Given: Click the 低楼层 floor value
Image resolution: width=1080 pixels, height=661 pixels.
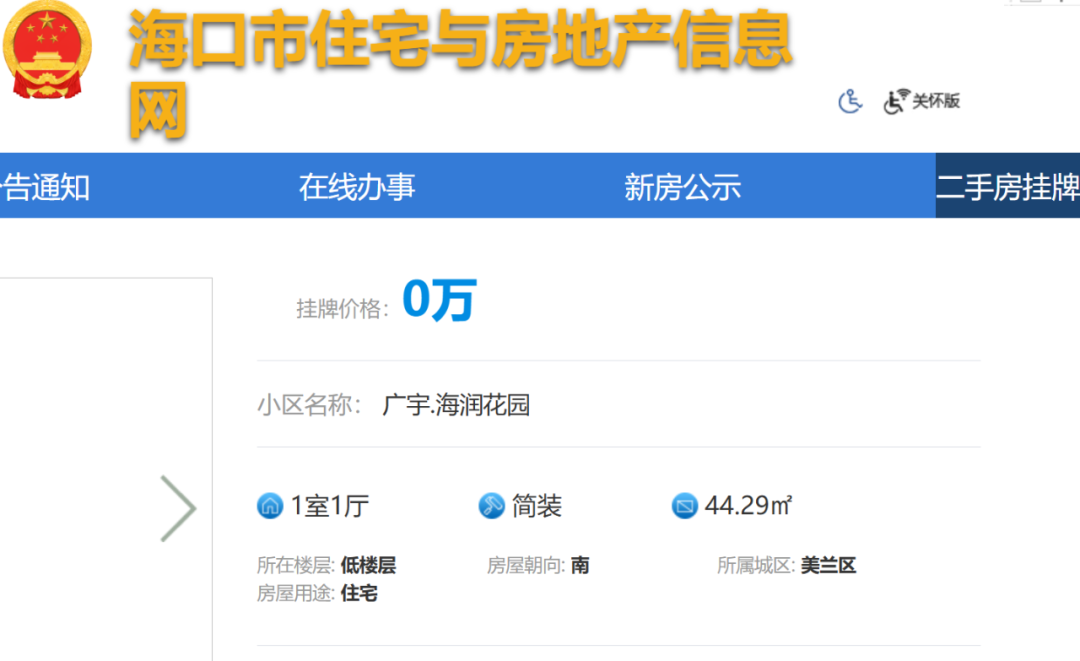Looking at the screenshot, I should (x=368, y=566).
